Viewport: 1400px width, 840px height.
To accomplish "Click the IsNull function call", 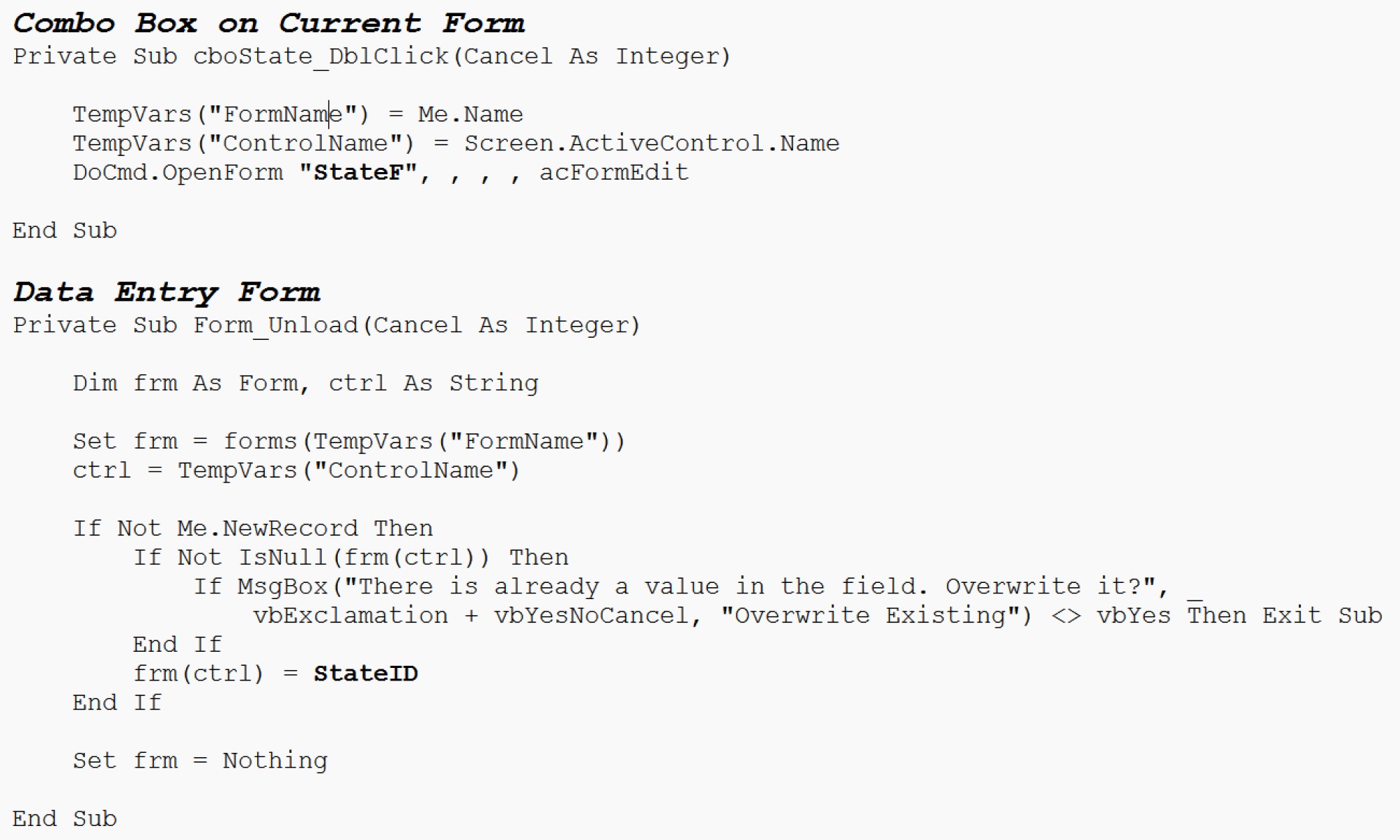I will pos(282,558).
